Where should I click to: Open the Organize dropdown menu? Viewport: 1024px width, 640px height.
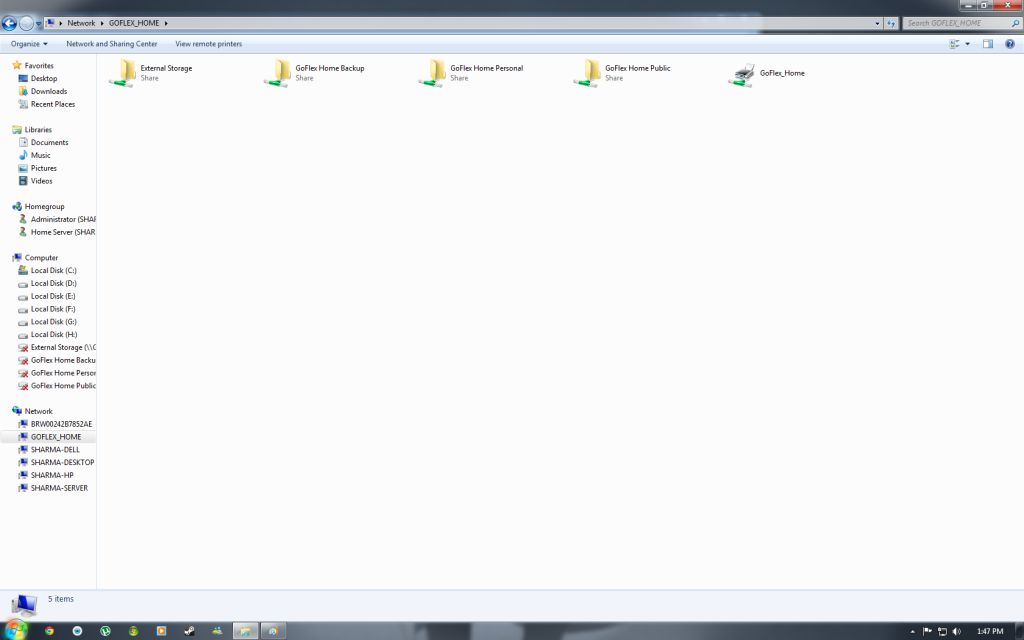(x=29, y=44)
